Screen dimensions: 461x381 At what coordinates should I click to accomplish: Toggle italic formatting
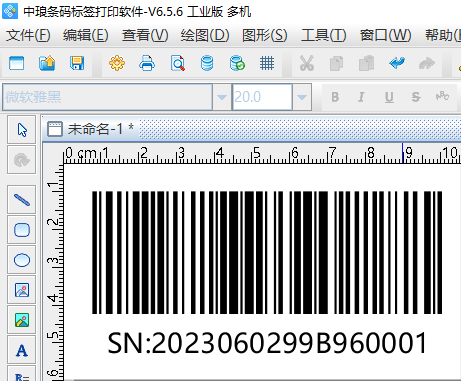(361, 97)
